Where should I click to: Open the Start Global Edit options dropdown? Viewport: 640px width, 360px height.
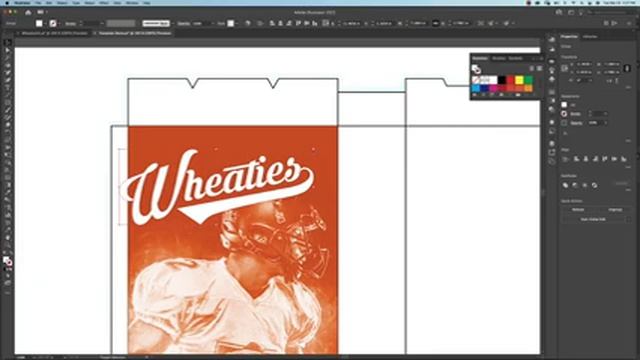pyautogui.click(x=628, y=220)
